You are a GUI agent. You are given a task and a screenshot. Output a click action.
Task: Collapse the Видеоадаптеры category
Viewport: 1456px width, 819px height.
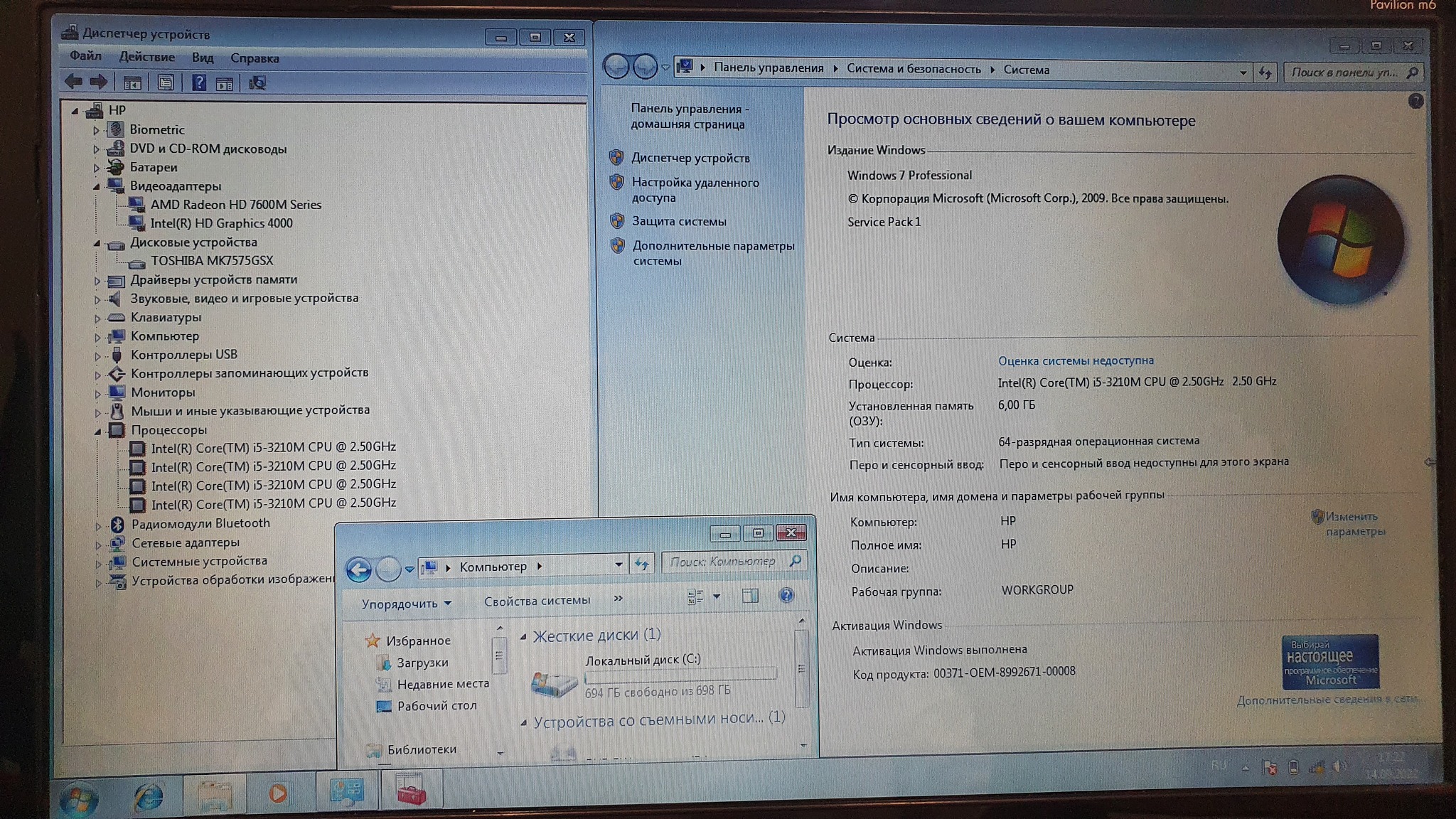pyautogui.click(x=96, y=186)
